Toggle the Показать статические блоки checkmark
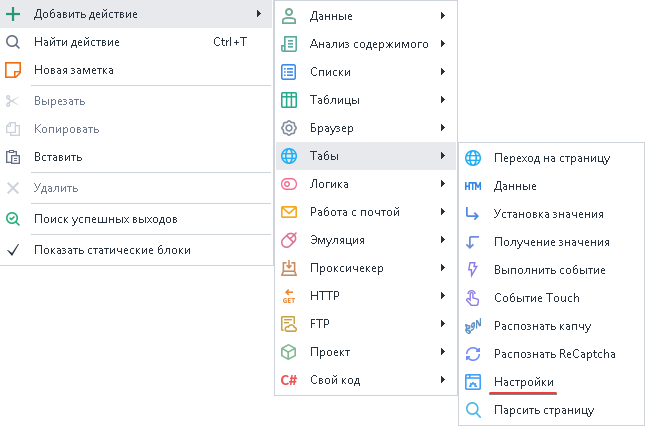The image size is (646, 428). 14,250
